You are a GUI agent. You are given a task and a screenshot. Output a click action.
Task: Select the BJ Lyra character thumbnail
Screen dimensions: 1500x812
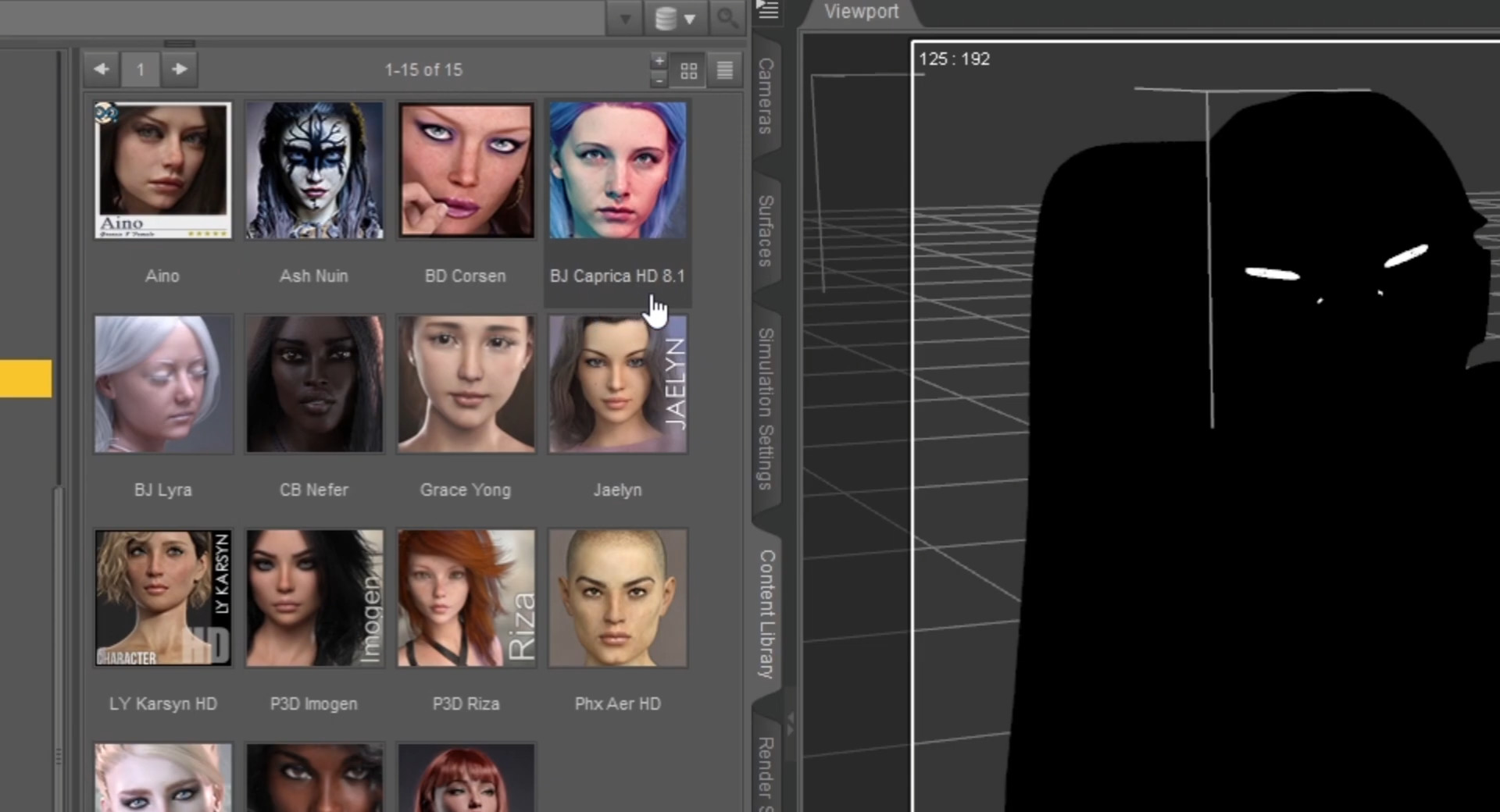point(162,384)
